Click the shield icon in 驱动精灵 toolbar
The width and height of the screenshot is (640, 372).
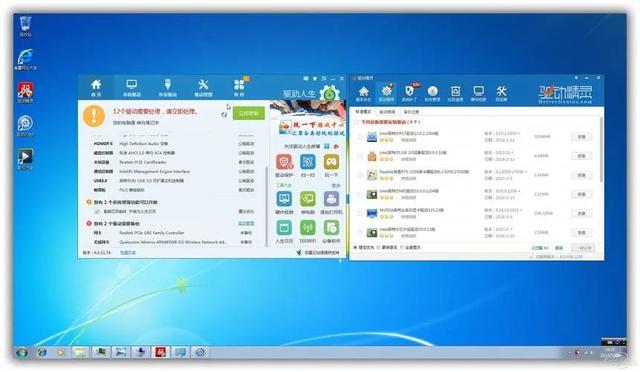[x=409, y=93]
